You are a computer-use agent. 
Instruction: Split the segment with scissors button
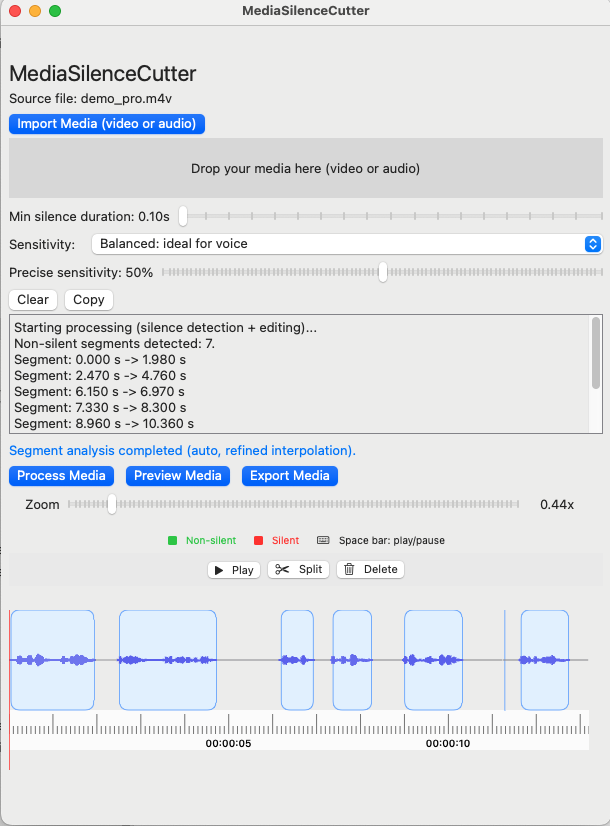click(298, 569)
